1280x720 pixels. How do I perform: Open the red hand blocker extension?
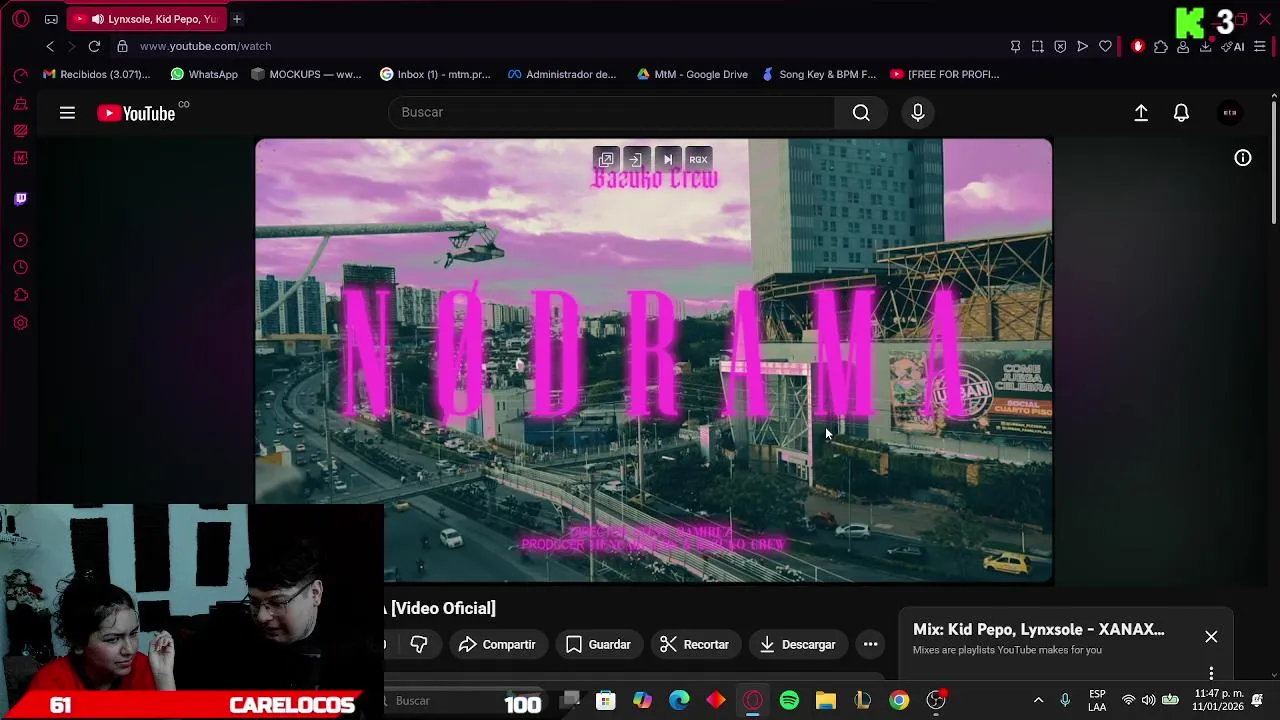tap(1138, 46)
